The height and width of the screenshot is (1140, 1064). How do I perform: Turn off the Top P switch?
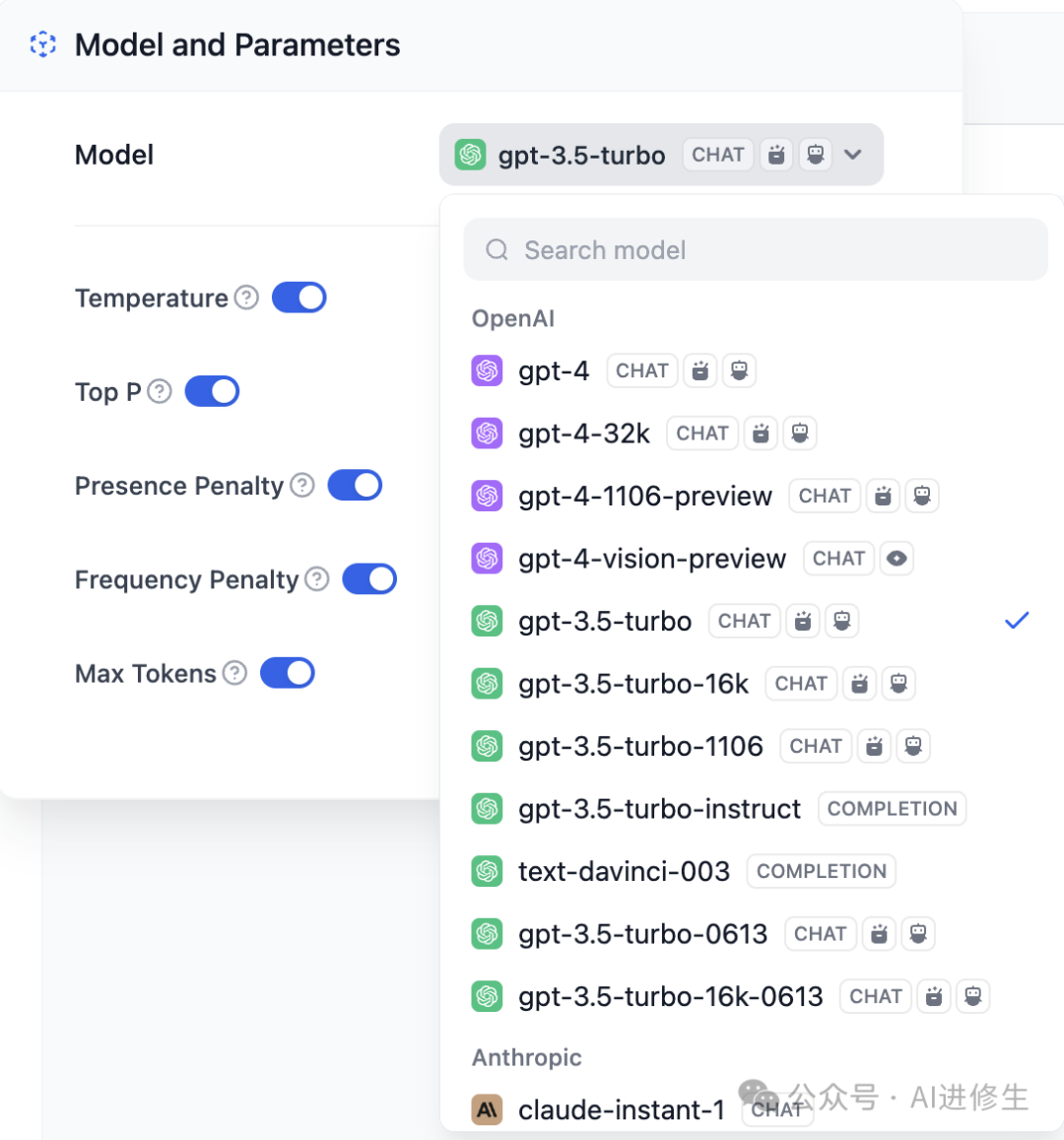(212, 391)
